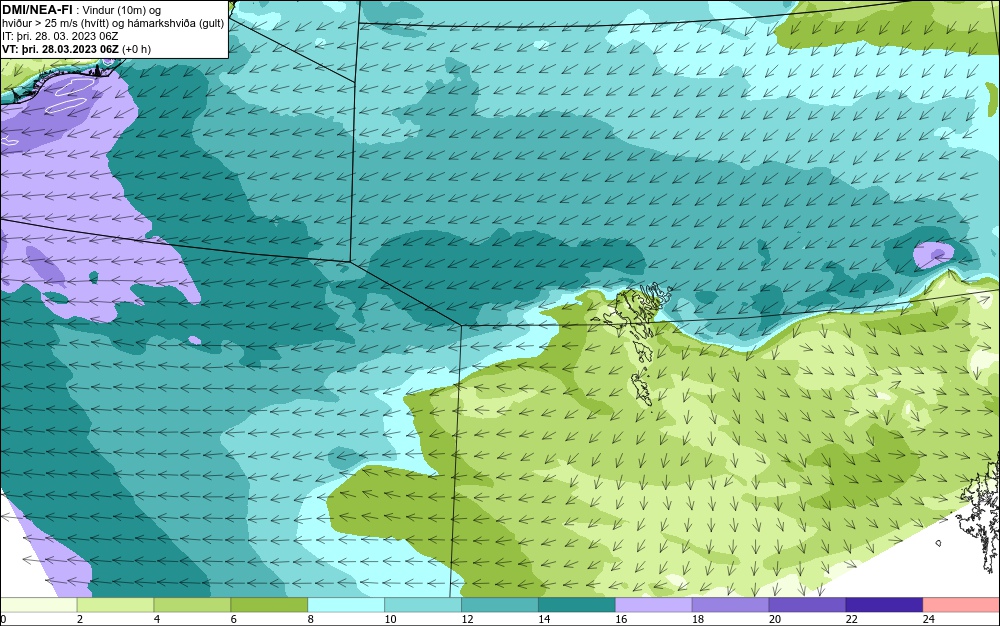Click the 14–16 m/s dark teal legend swatch
The height and width of the screenshot is (626, 1000).
[x=577, y=605]
